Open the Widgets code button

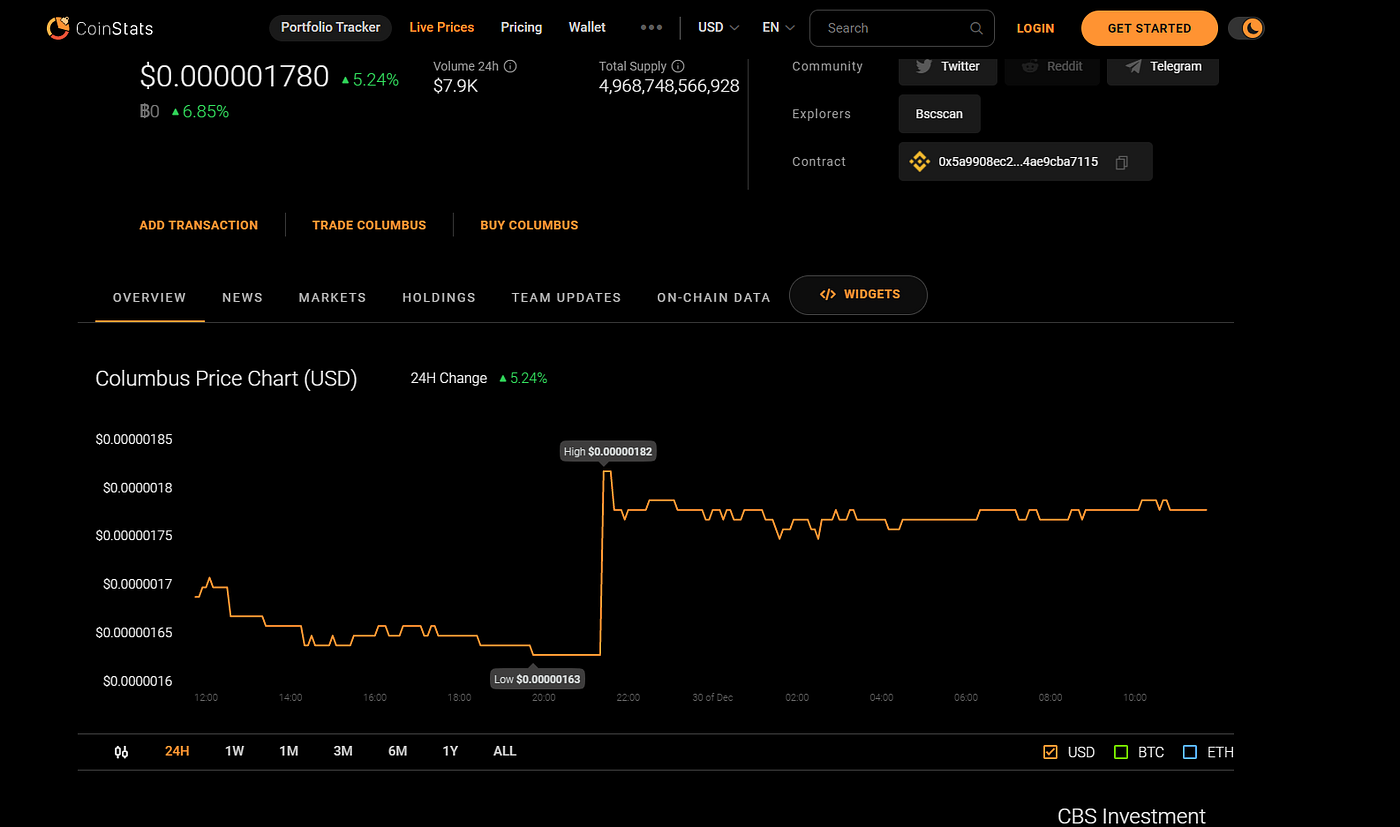[858, 295]
